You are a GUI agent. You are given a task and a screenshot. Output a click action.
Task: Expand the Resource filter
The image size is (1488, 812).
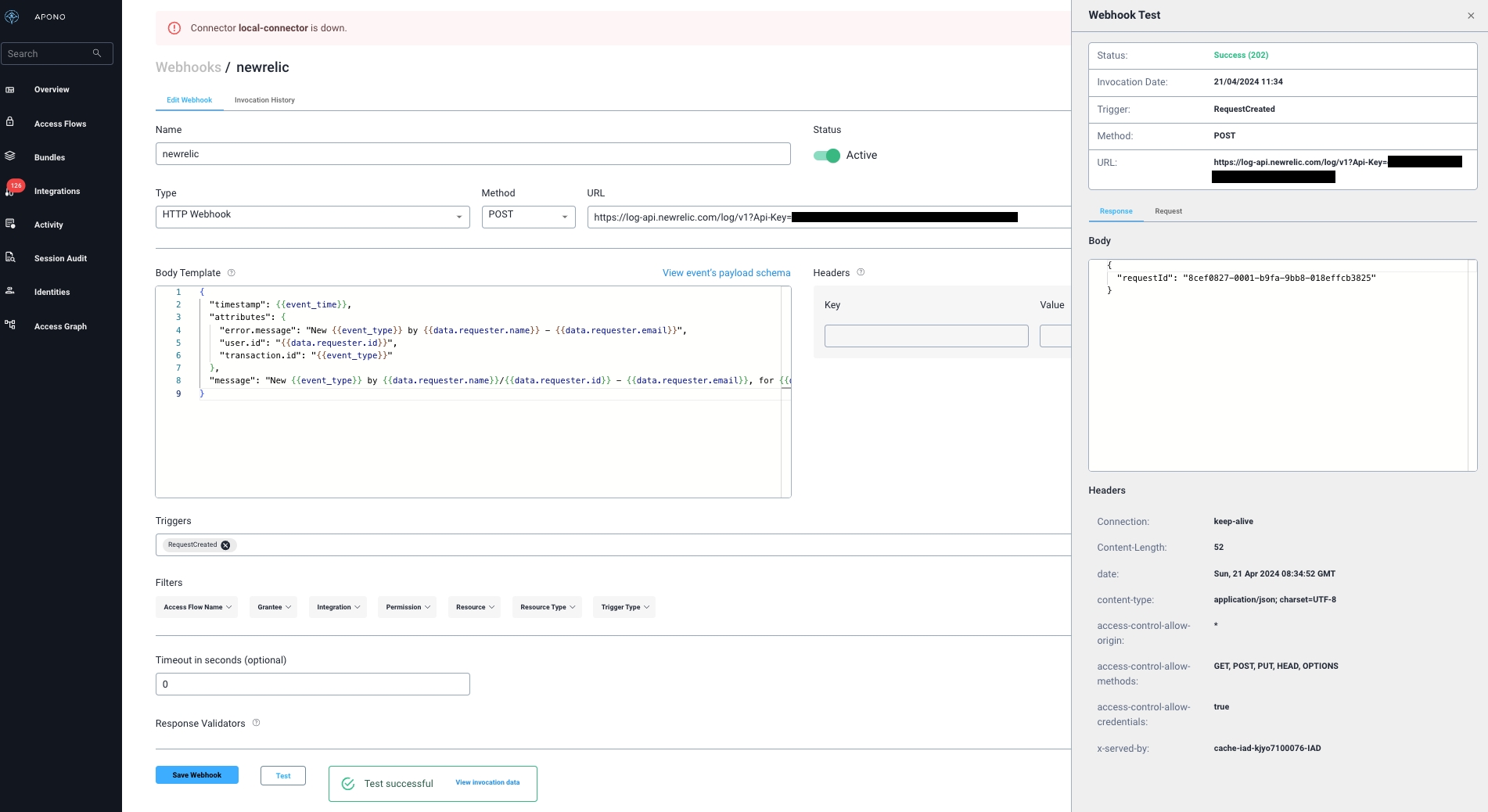(475, 607)
